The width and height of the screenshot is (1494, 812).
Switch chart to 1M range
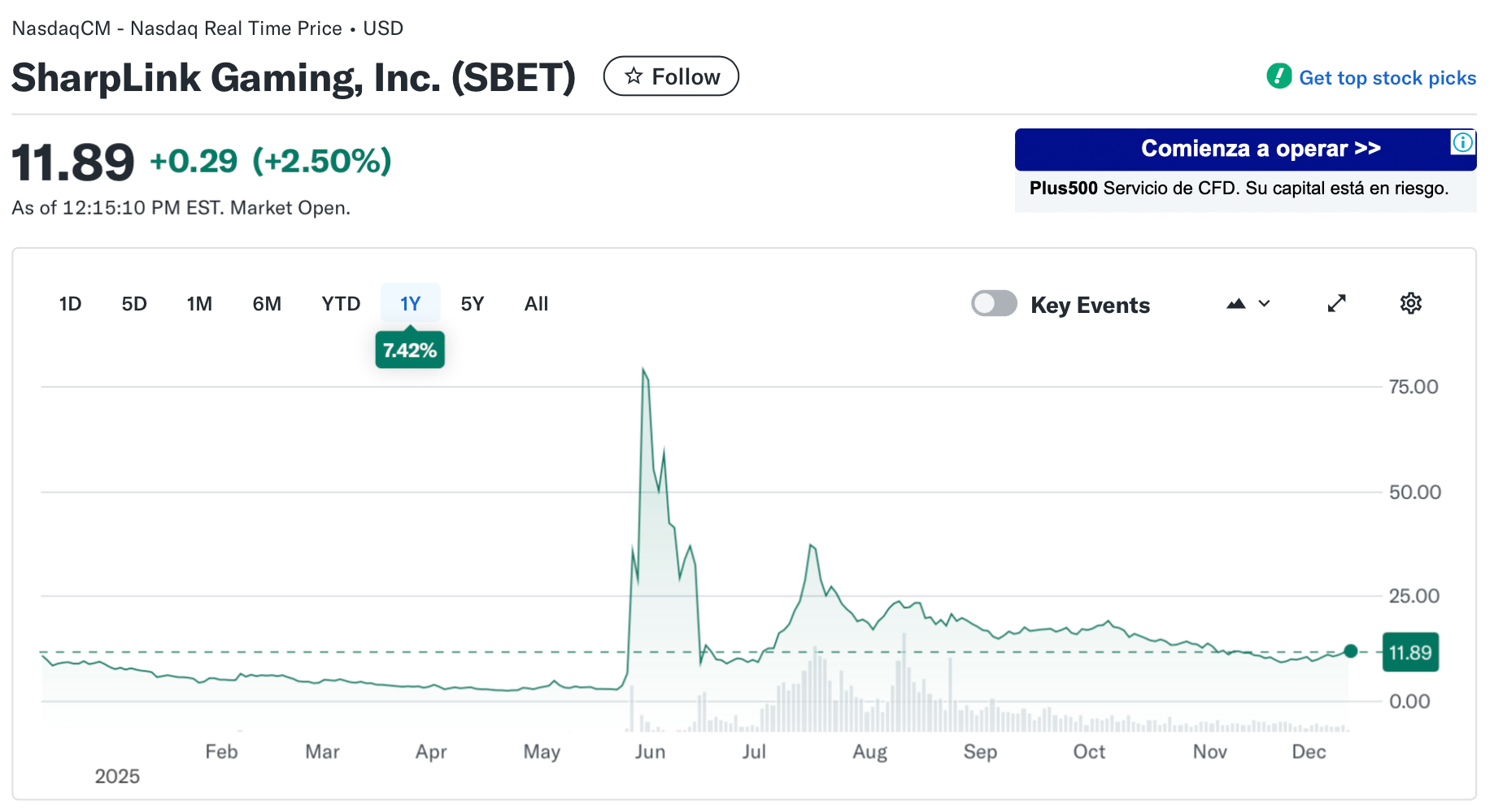click(199, 304)
